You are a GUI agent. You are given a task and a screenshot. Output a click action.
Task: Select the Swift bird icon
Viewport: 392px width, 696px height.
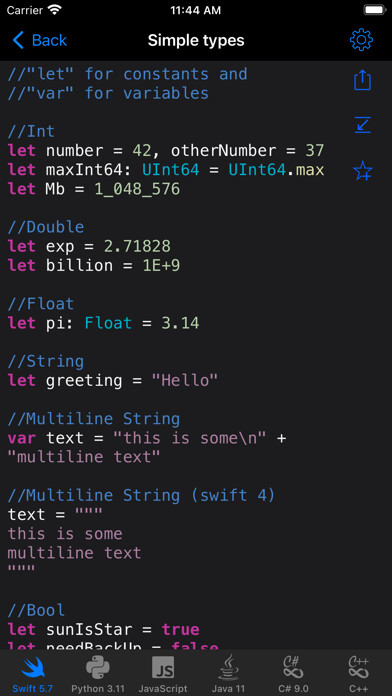click(32, 668)
